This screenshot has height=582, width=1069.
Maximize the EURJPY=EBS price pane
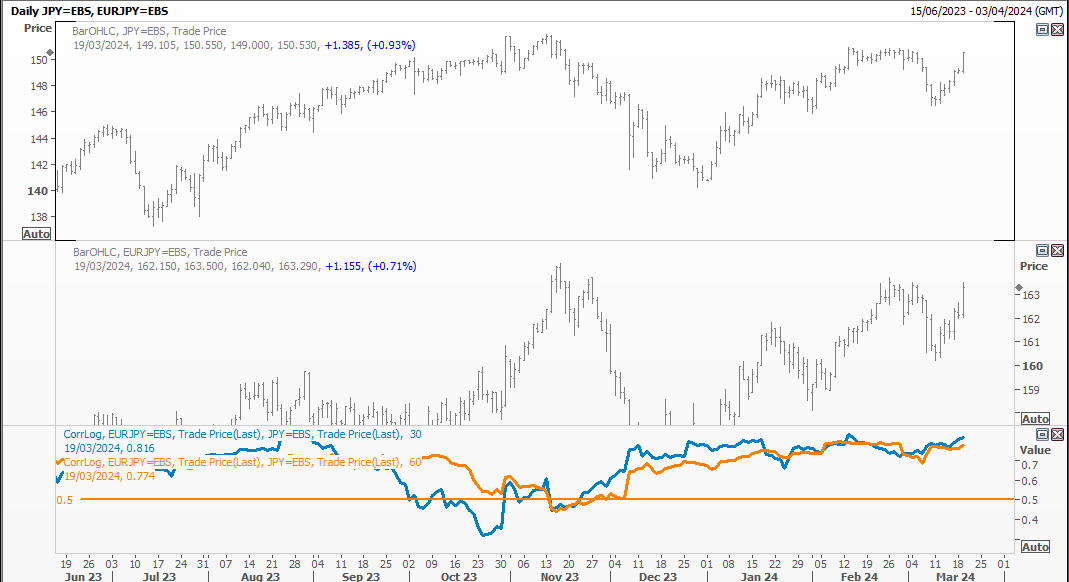tap(1042, 250)
